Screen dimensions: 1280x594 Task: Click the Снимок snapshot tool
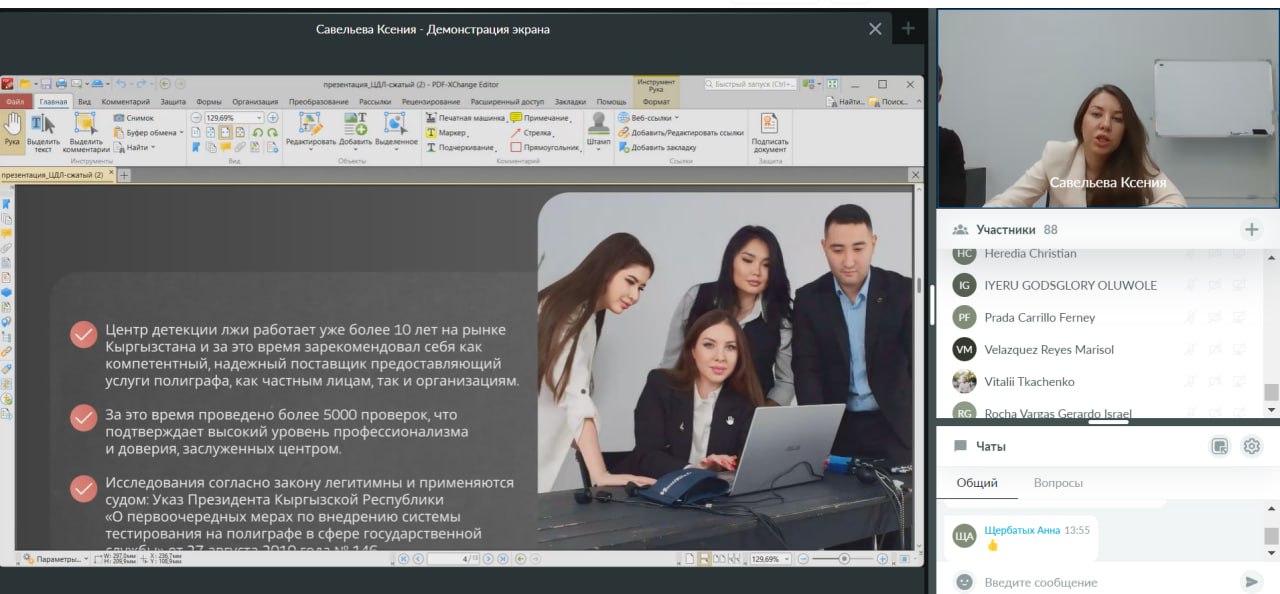(134, 118)
